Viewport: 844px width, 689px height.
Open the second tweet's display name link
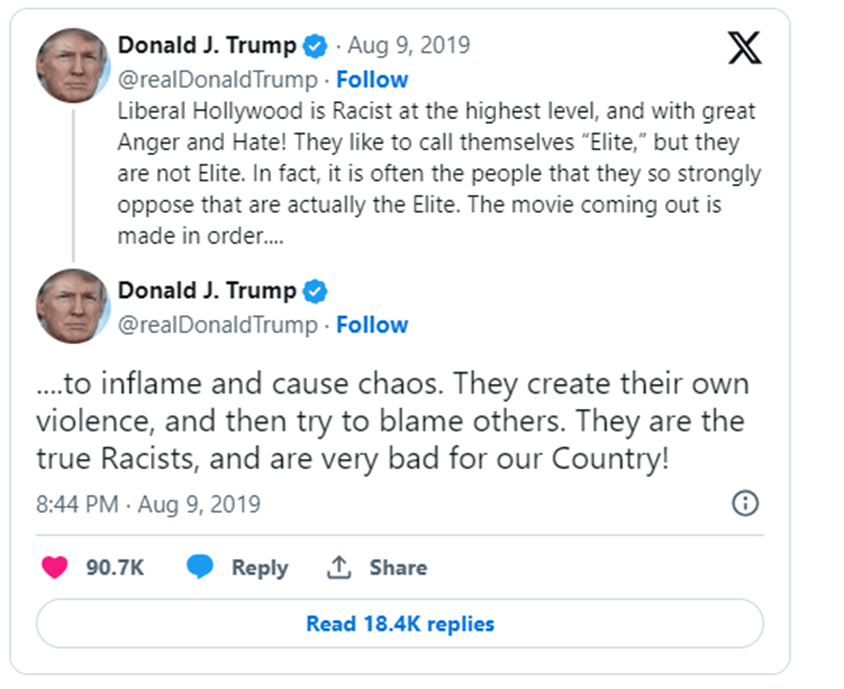tap(207, 291)
